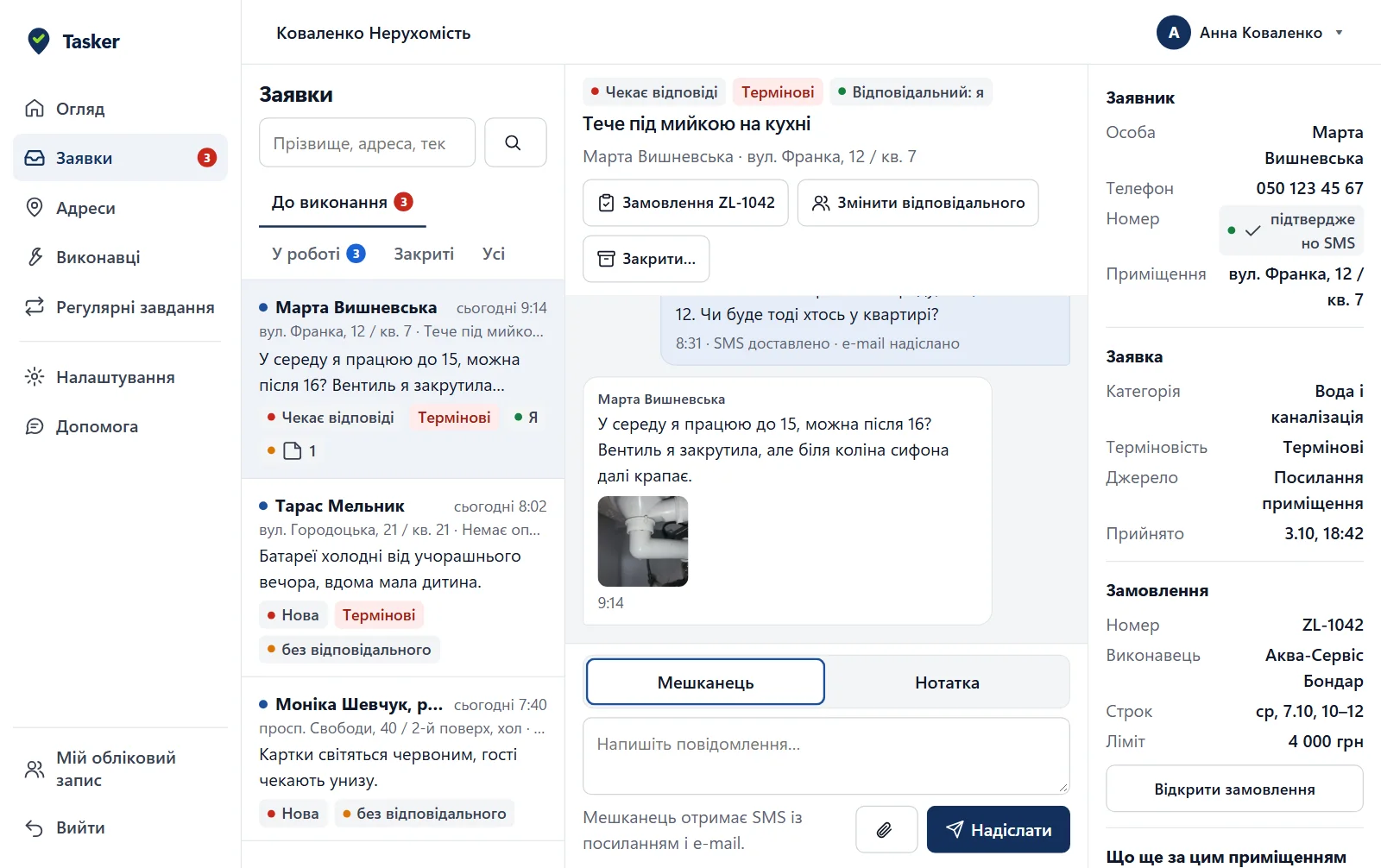Select the У роботі tab
The image size is (1381, 868).
318,254
